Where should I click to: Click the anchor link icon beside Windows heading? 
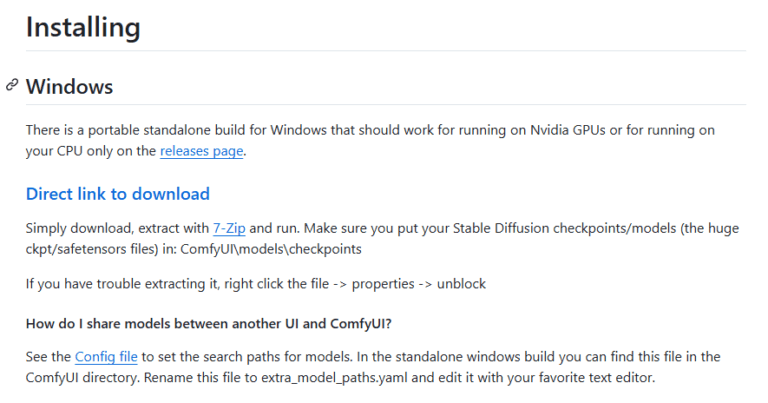(12, 86)
